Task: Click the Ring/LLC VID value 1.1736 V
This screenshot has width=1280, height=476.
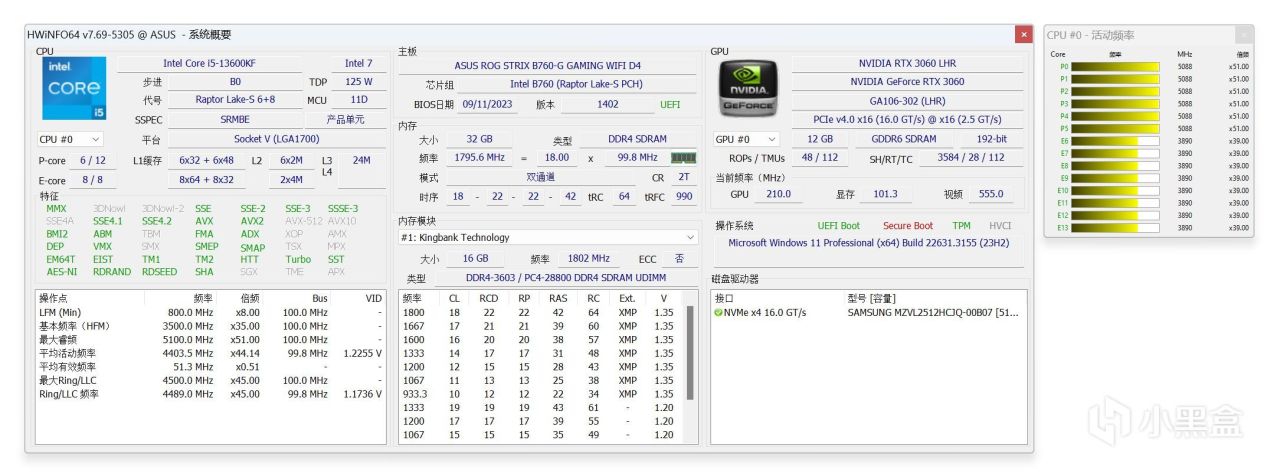Action: pyautogui.click(x=362, y=394)
